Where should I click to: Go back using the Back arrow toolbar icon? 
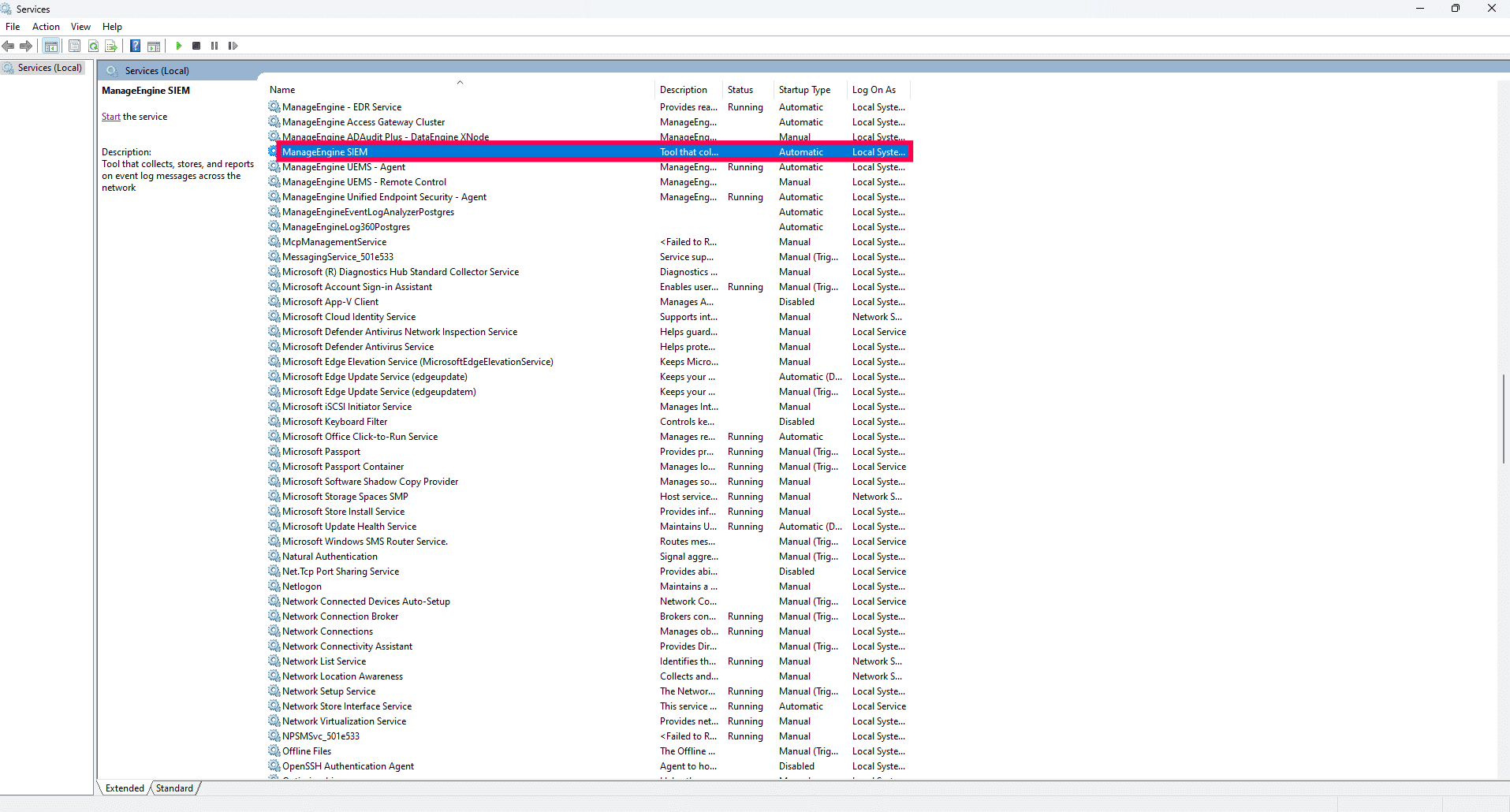[x=9, y=46]
